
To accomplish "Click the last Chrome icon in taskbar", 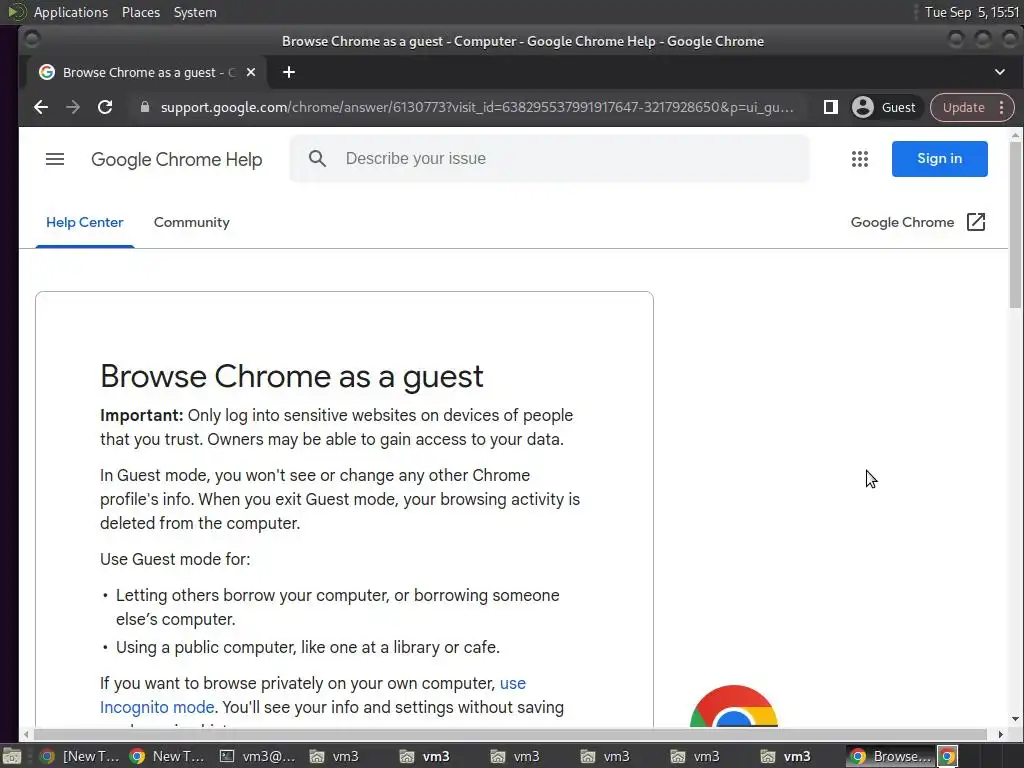I will 948,756.
